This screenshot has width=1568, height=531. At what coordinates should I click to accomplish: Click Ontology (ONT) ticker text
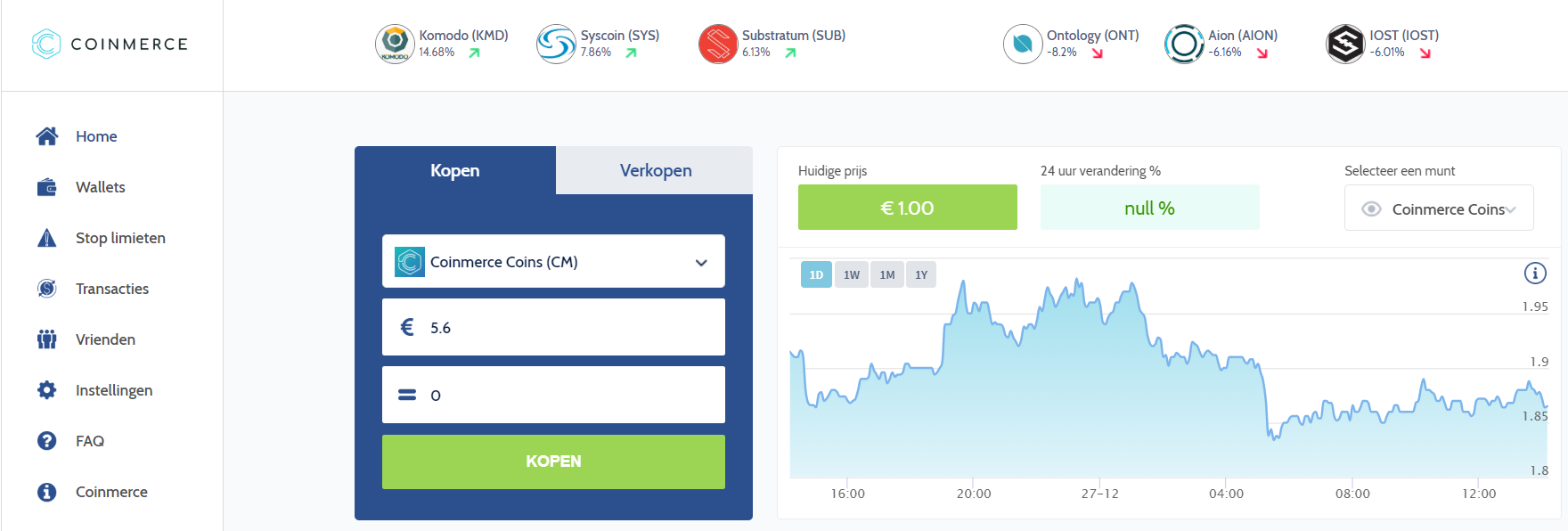[x=1093, y=36]
